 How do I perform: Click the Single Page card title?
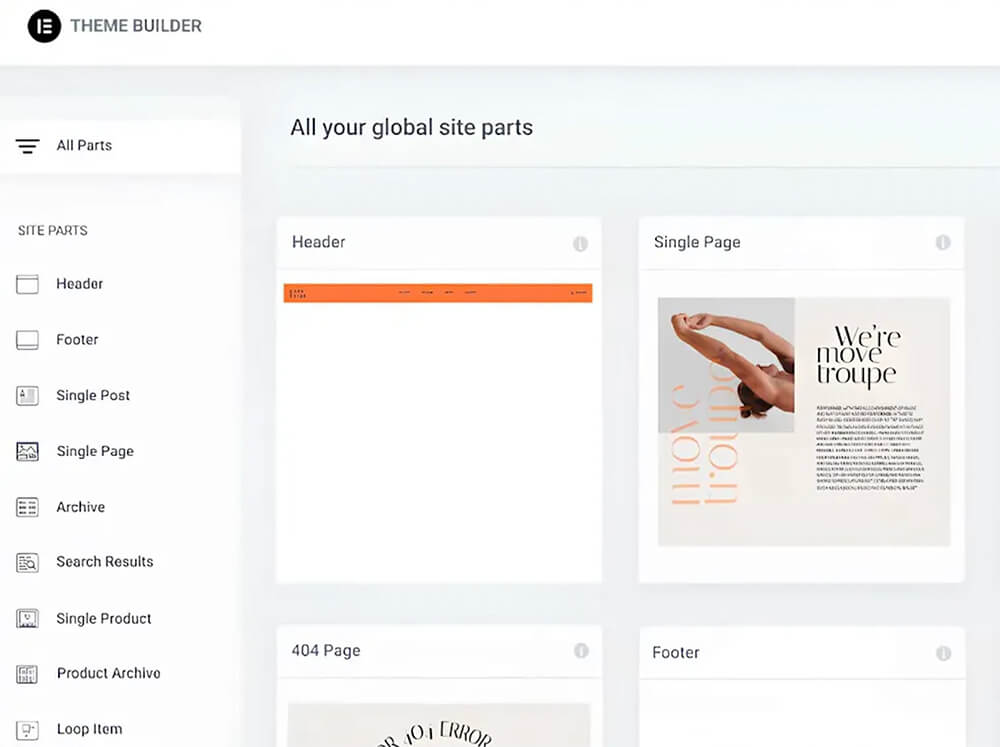pyautogui.click(x=697, y=242)
